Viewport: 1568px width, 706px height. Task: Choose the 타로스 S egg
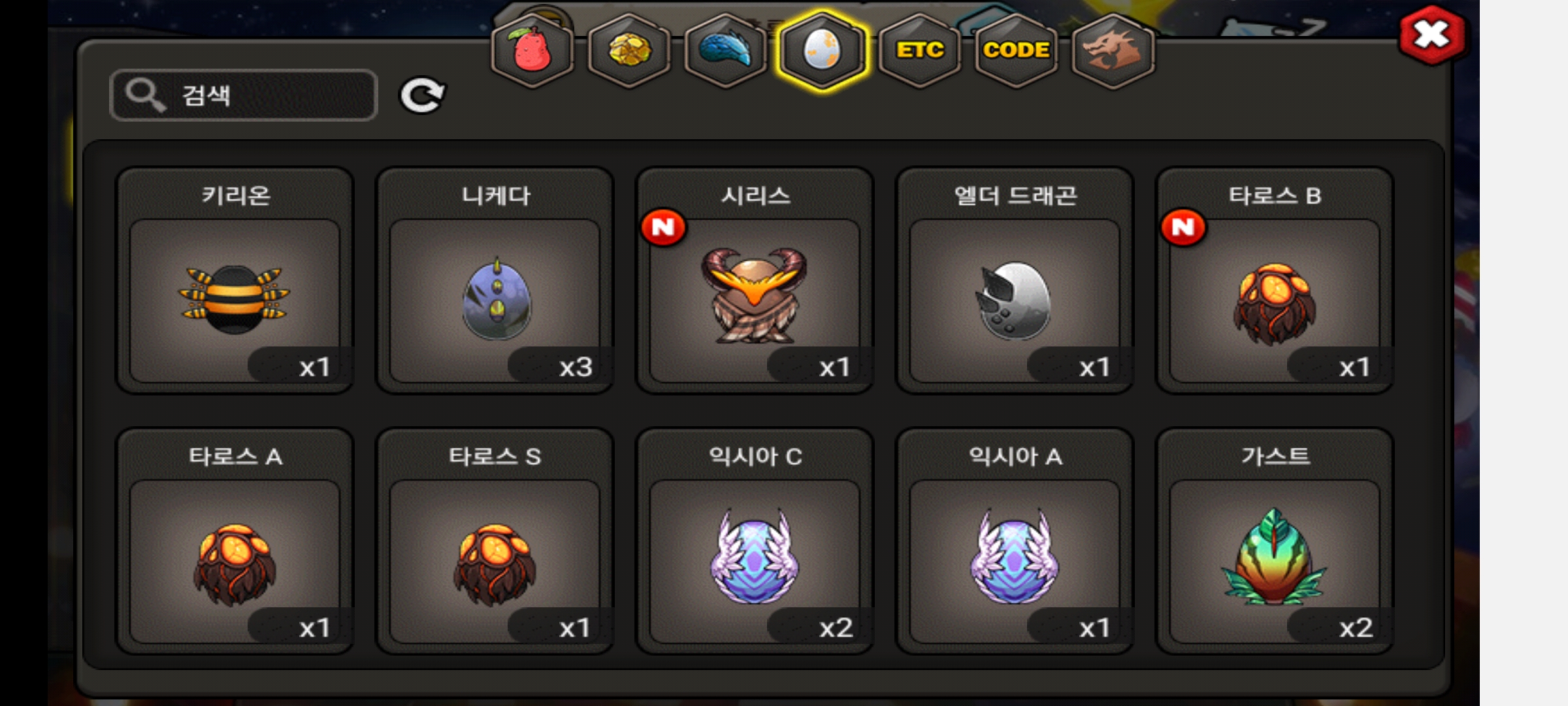pos(495,542)
